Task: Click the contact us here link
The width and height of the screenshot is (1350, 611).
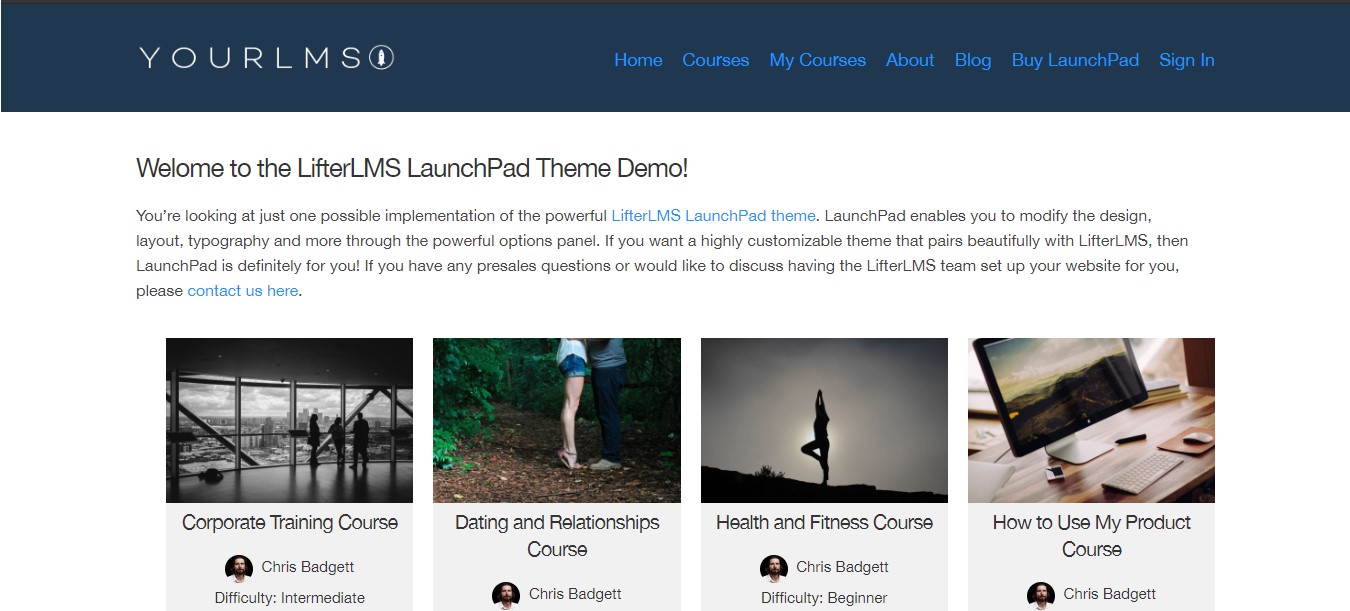Action: pos(243,291)
